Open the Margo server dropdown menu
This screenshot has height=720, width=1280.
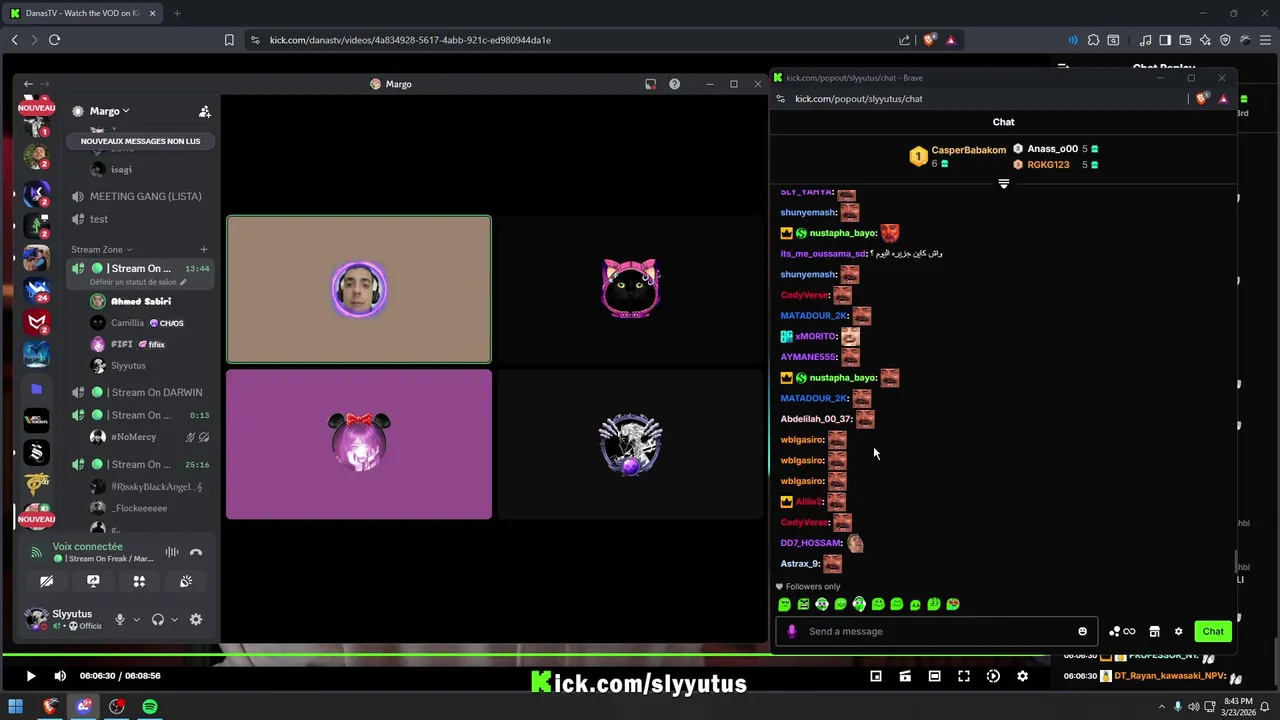[110, 111]
